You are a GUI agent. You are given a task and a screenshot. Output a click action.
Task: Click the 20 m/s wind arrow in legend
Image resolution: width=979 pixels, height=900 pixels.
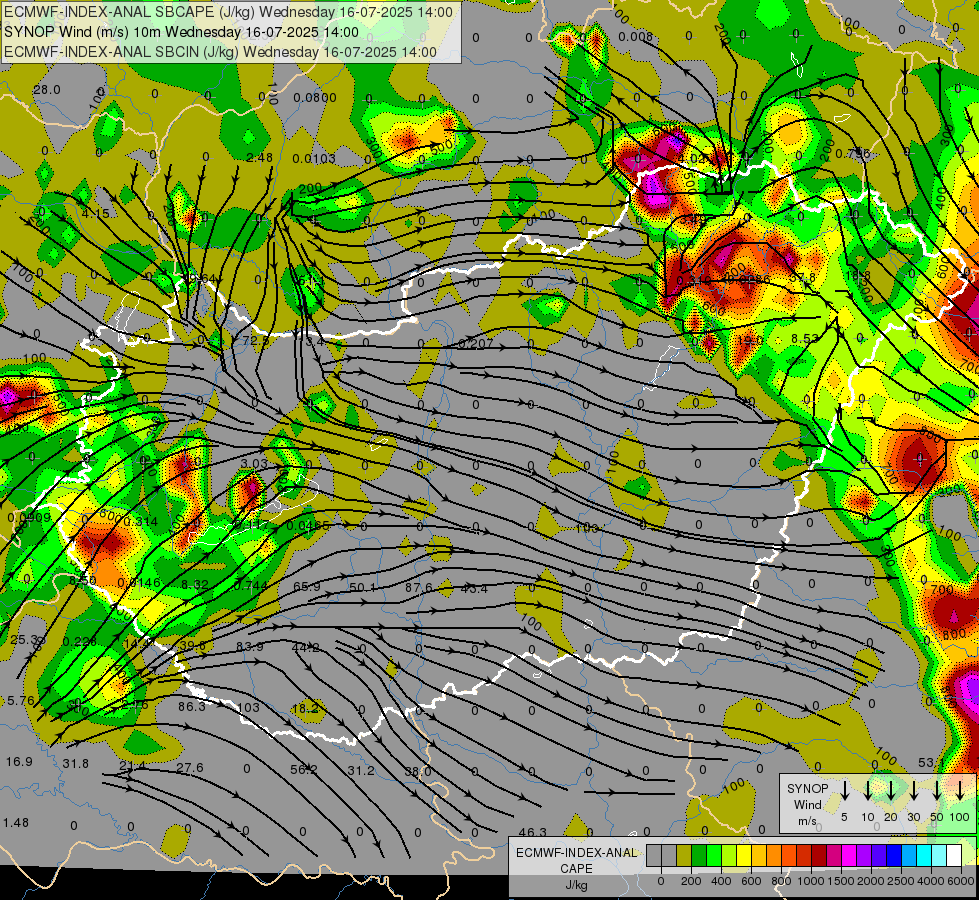(x=891, y=790)
